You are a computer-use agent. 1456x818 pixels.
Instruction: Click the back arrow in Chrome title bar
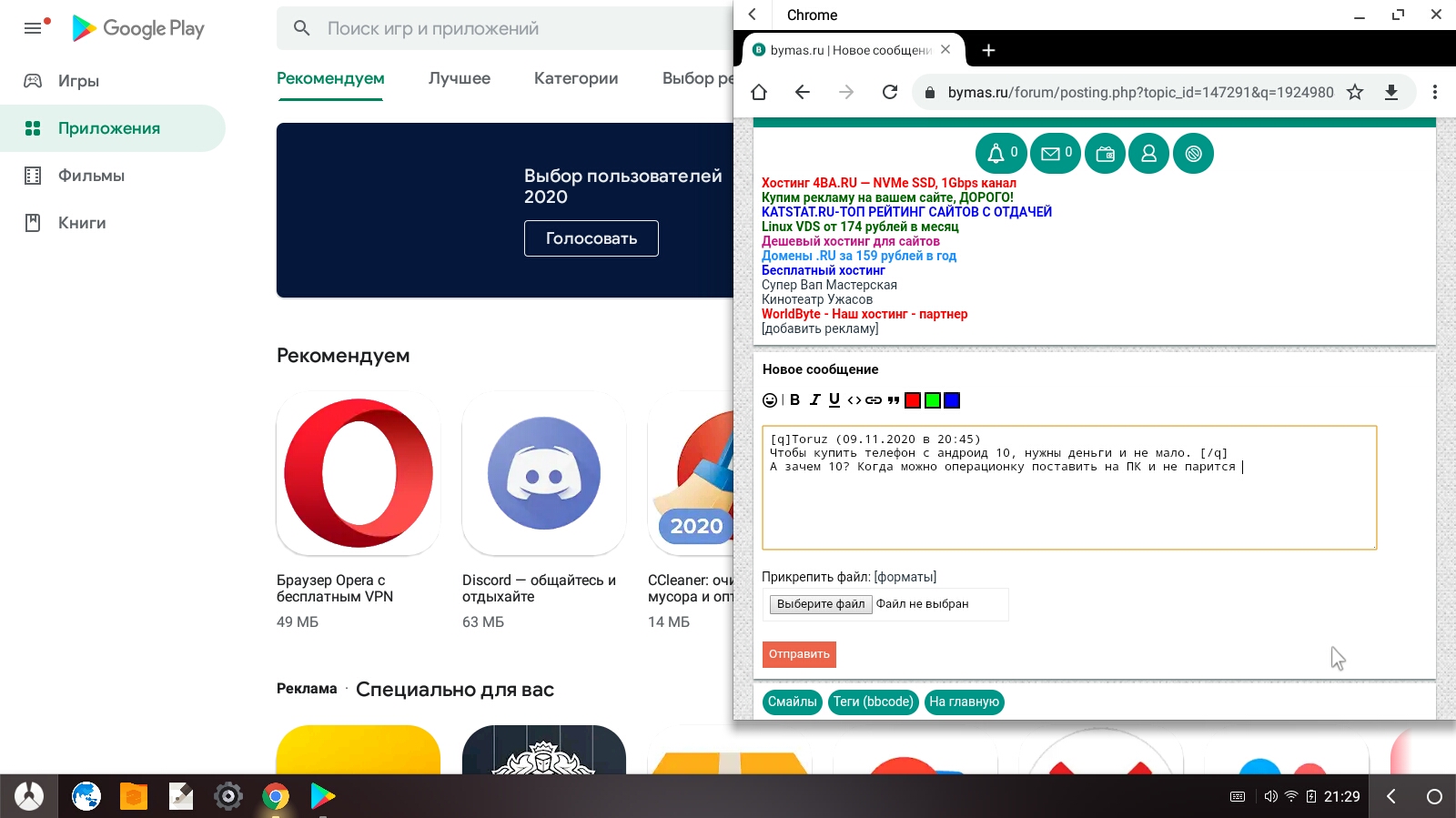[x=753, y=15]
